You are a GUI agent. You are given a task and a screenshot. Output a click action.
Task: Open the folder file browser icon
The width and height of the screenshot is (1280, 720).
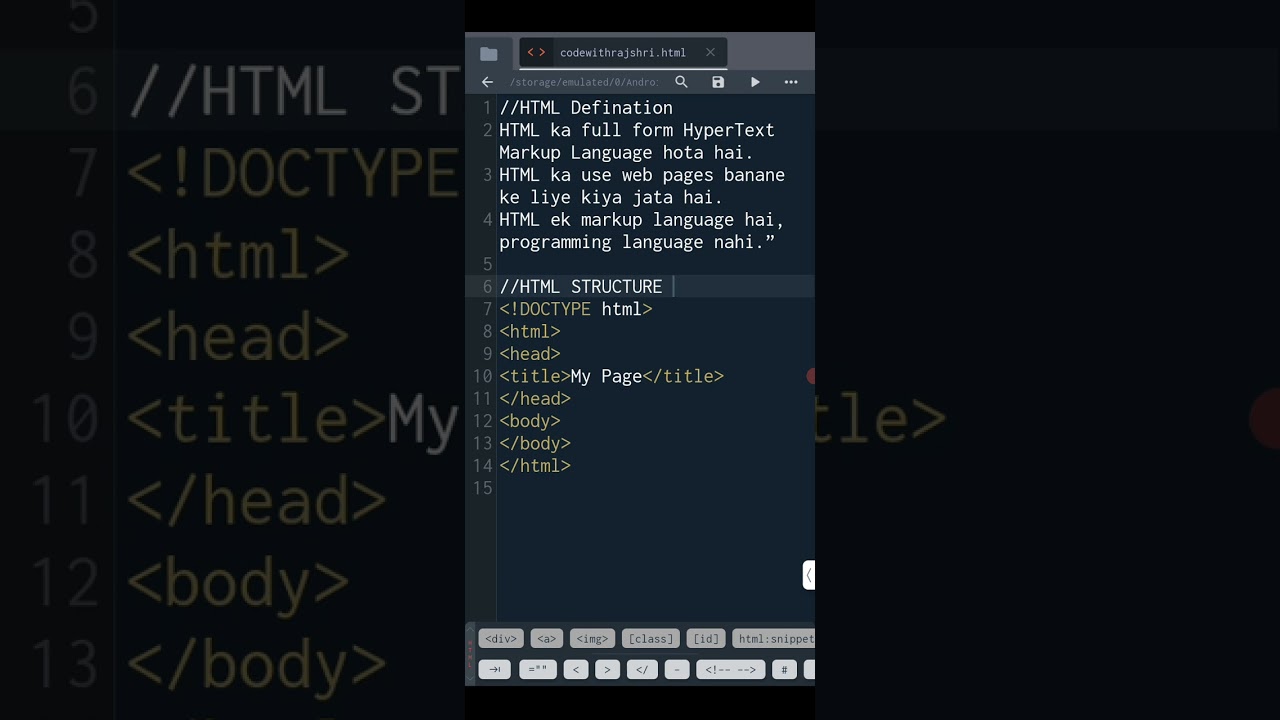click(x=488, y=54)
